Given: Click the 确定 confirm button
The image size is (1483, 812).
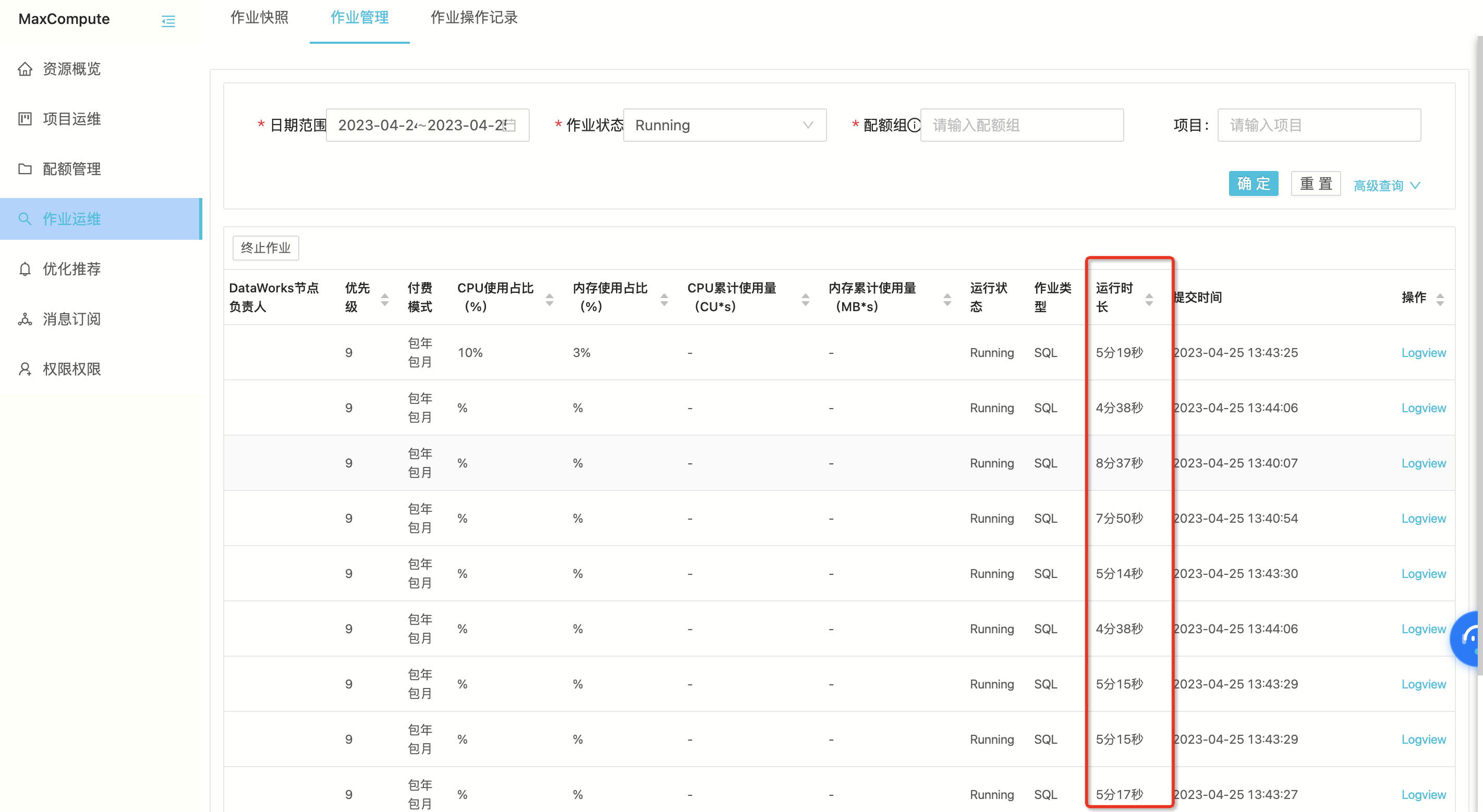Looking at the screenshot, I should click(1253, 183).
